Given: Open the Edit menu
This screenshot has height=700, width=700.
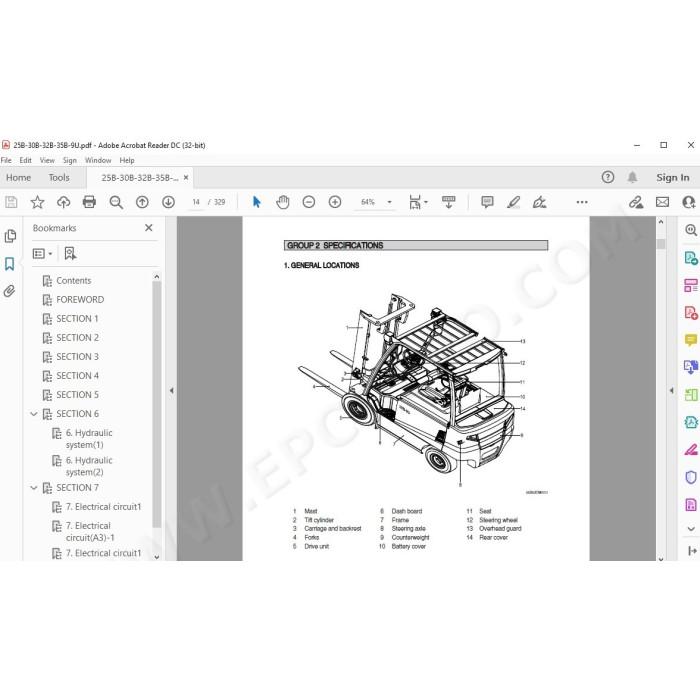Looking at the screenshot, I should click(x=25, y=160).
